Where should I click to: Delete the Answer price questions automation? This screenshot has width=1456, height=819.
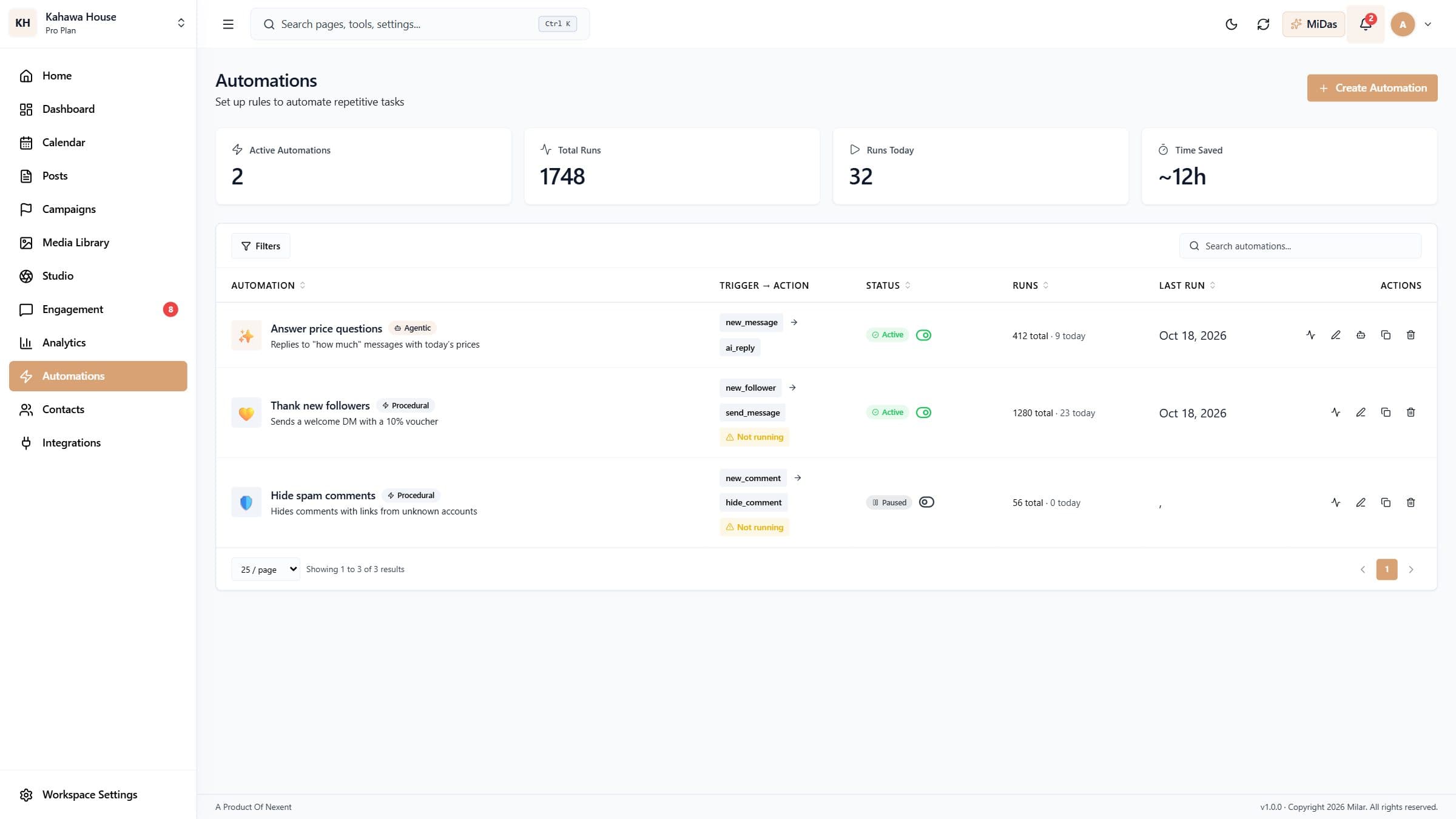[1410, 335]
